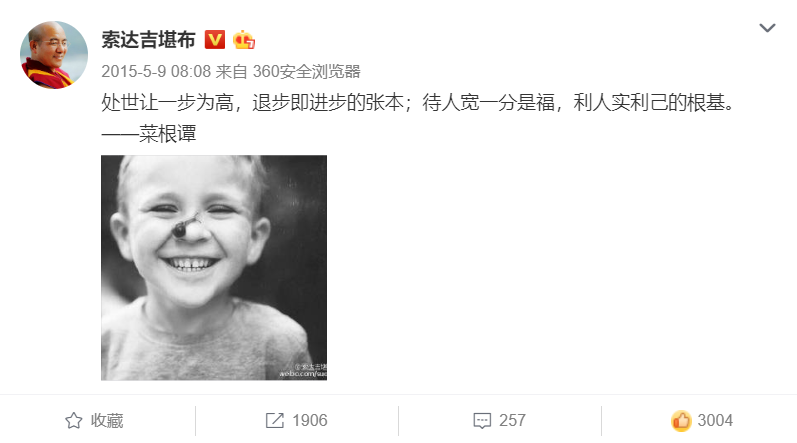Click the post quote text
Screen dimensions: 797x443
pos(418,103)
